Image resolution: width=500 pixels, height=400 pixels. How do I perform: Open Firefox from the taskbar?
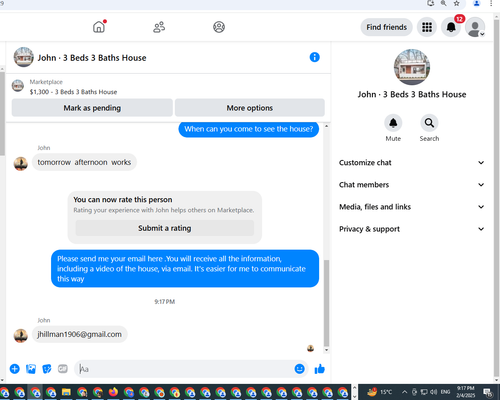click(113, 392)
